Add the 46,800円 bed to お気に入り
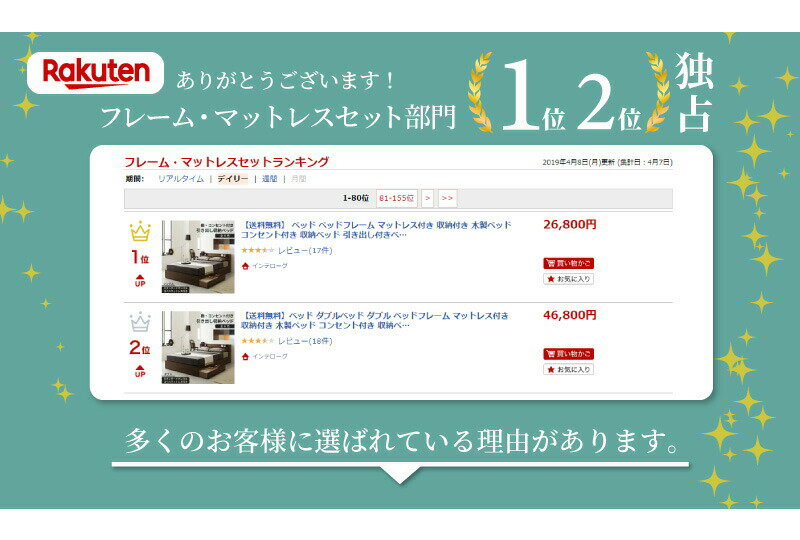This screenshot has height=540, width=800. click(x=568, y=369)
